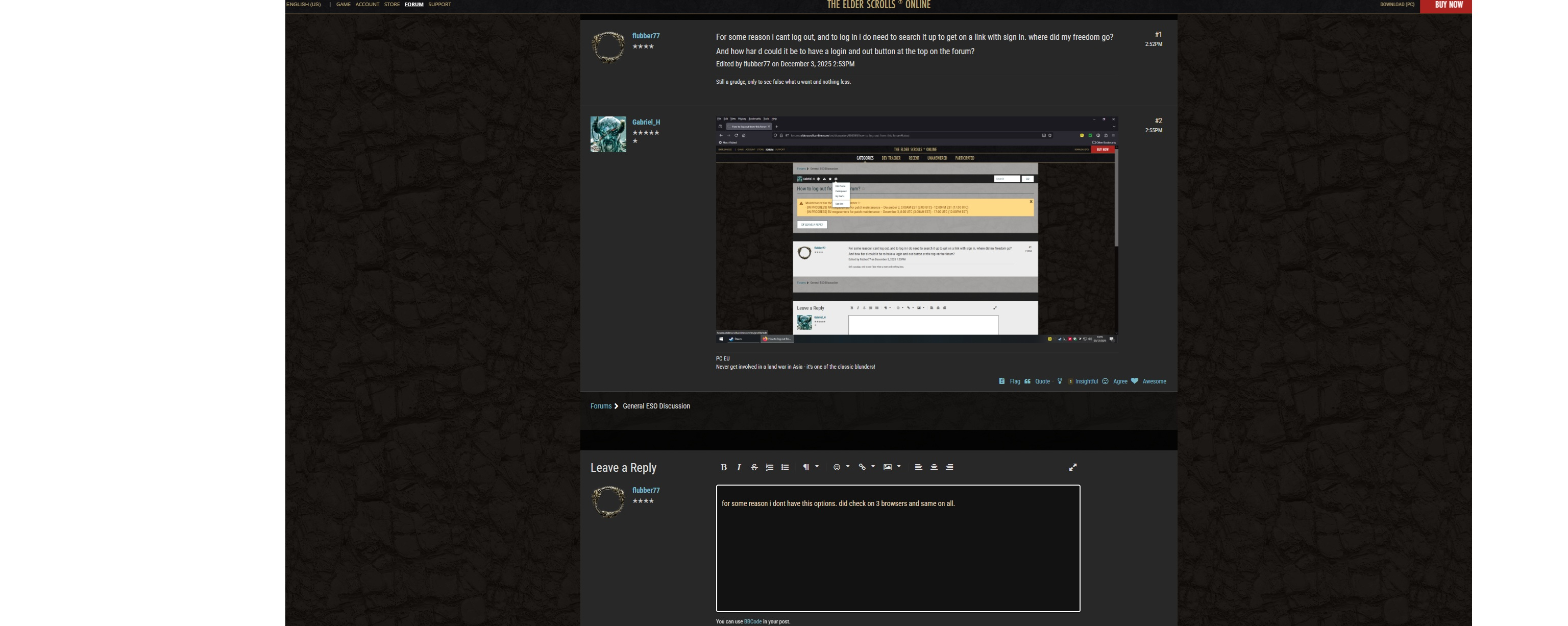The height and width of the screenshot is (626, 1568).
Task: Open the paragraph format dropdown
Action: pos(810,467)
